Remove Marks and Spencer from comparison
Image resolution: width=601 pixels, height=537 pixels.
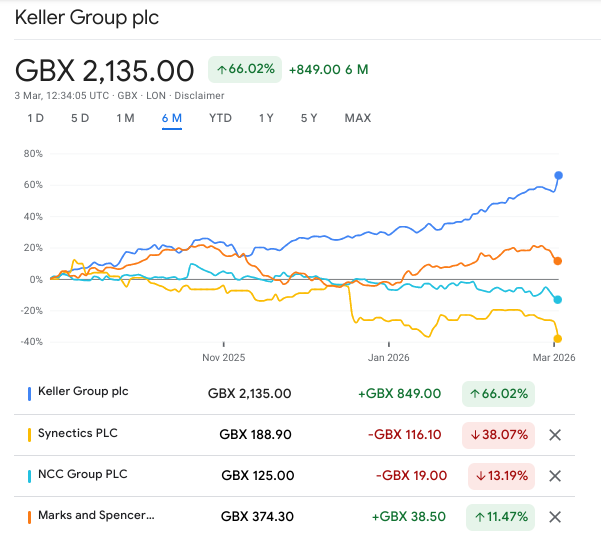click(x=555, y=517)
